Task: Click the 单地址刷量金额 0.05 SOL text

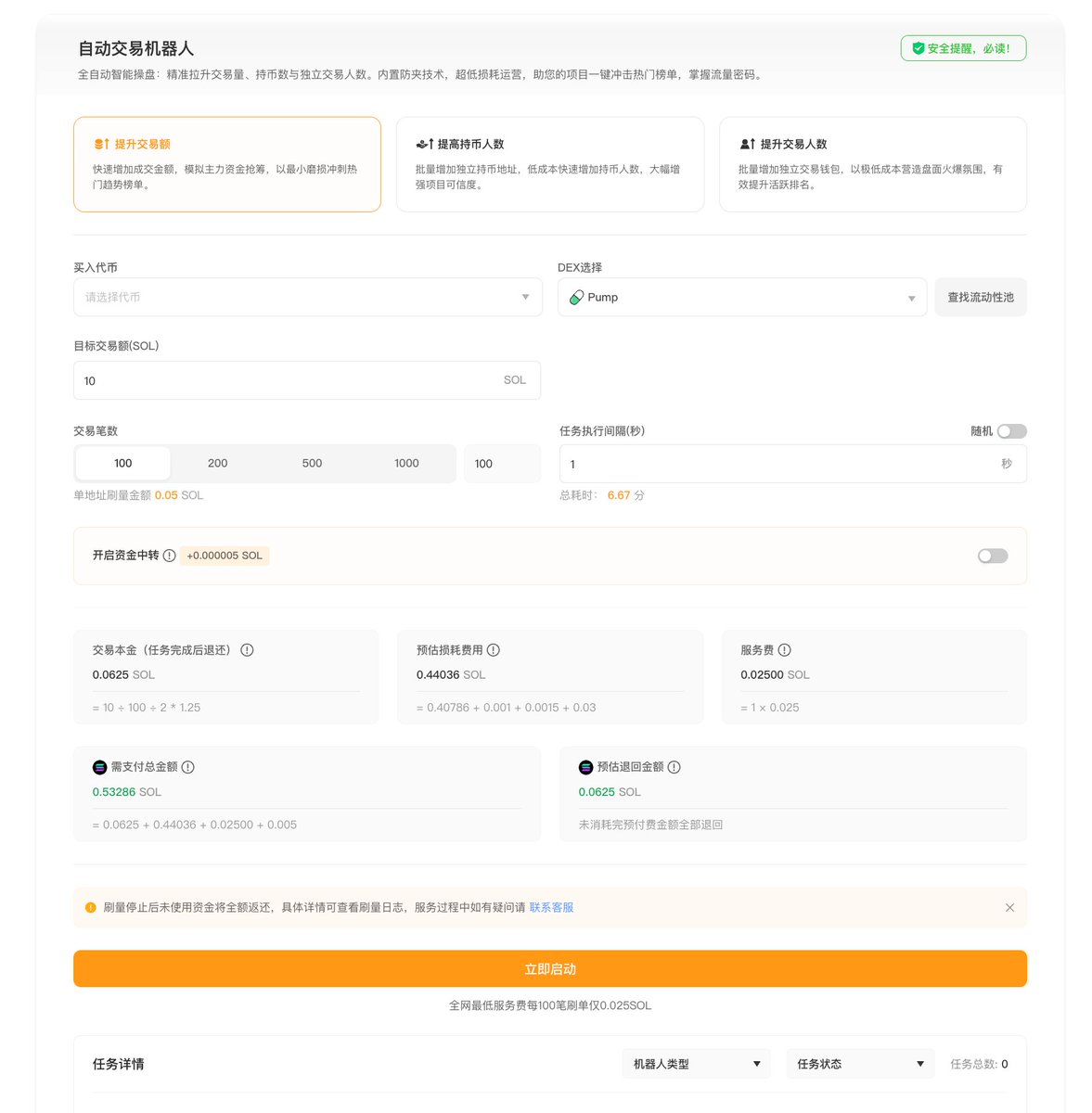Action: click(x=138, y=495)
